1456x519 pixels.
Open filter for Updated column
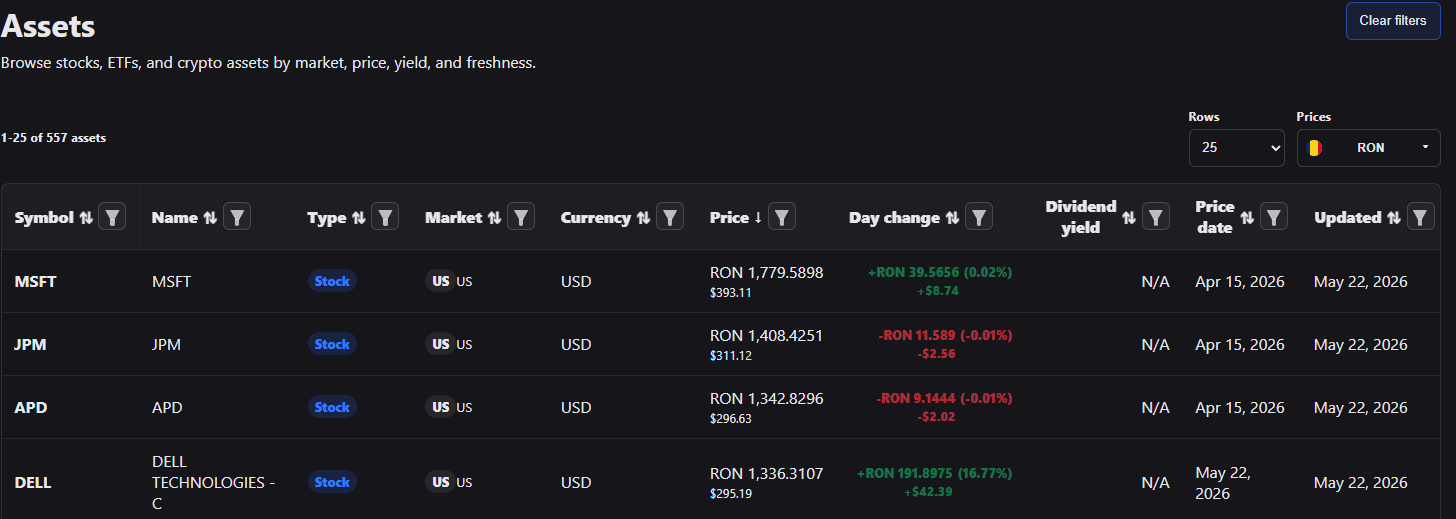(1421, 216)
